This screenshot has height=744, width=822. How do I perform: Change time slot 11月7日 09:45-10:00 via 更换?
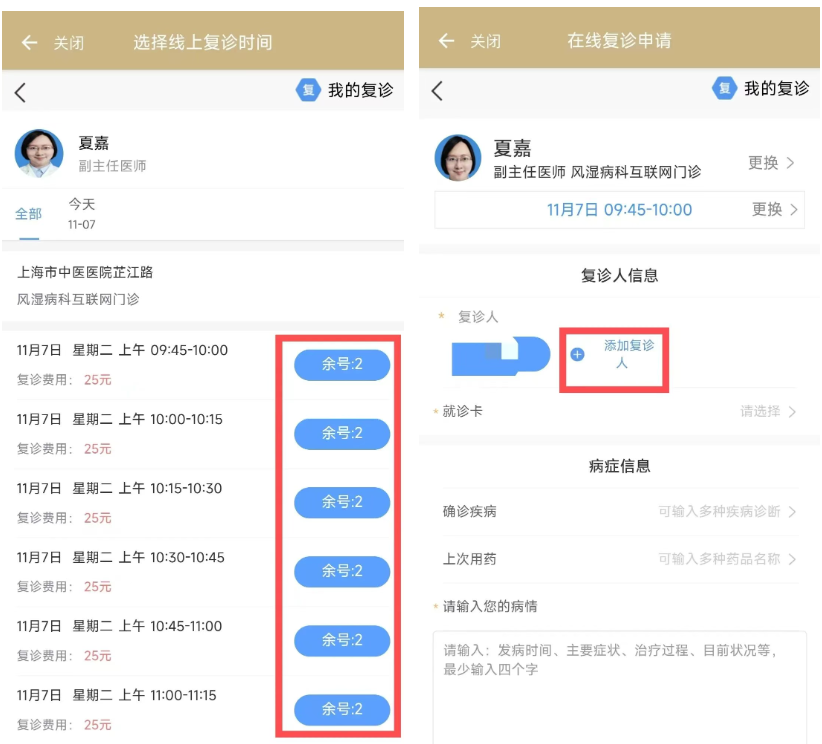(775, 209)
